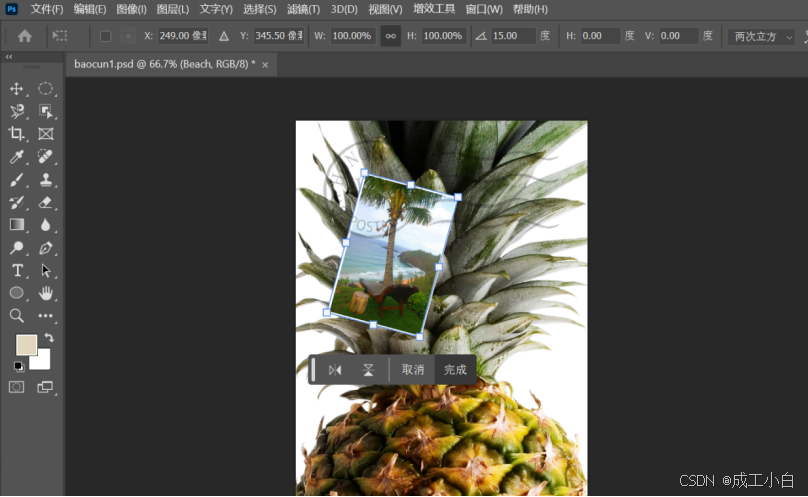This screenshot has width=808, height=497.
Task: Open the white background color swatch
Action: [42, 361]
